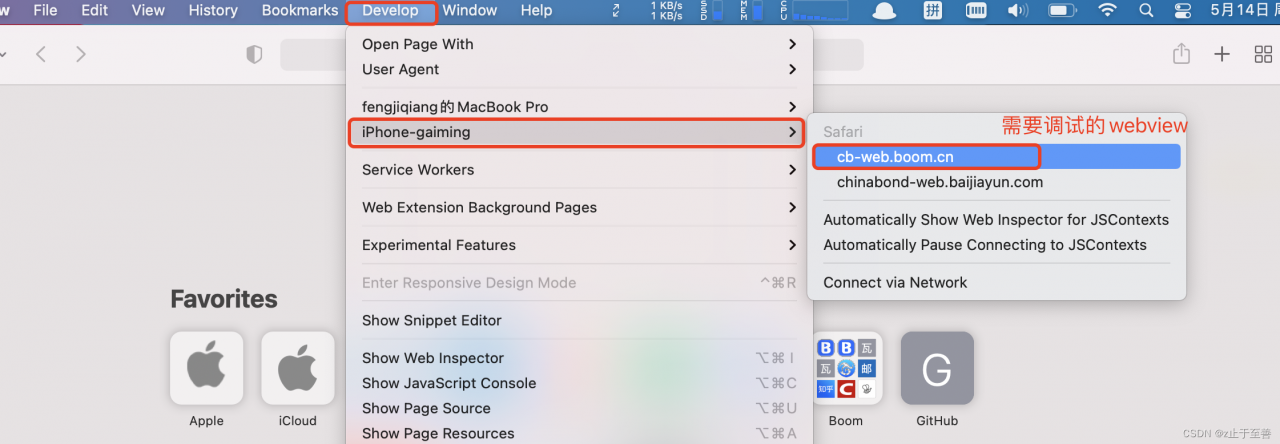Viewport: 1280px width, 444px height.
Task: Open the History menu
Action: point(213,11)
